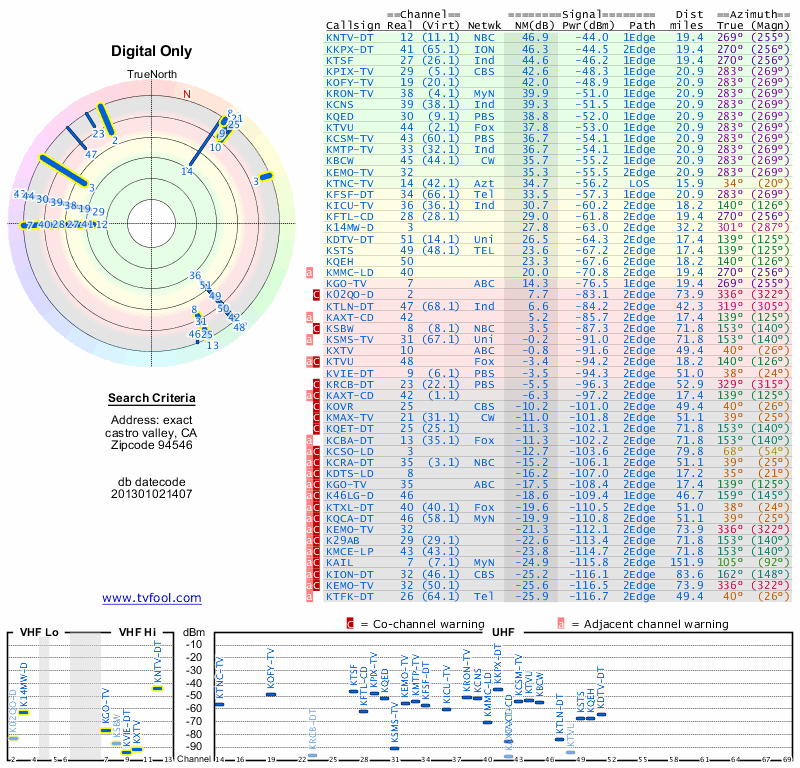Image resolution: width=800 pixels, height=768 pixels.
Task: Click the (92°) magnetic azimuth value
Action: click(770, 562)
